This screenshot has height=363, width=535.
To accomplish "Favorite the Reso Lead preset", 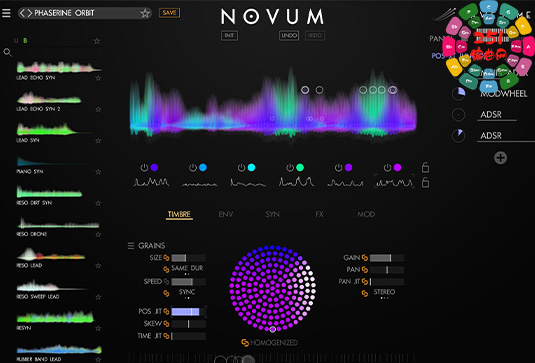I will click(98, 266).
